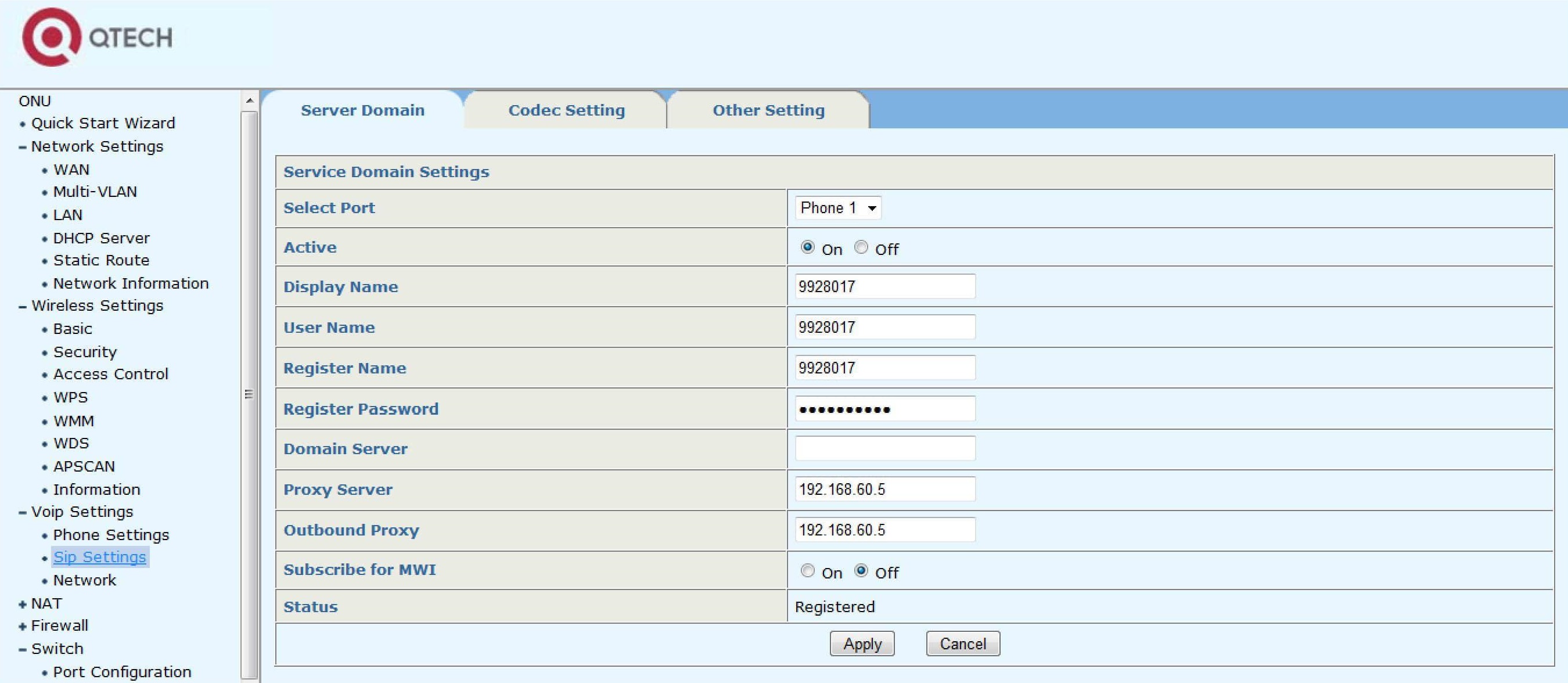Image resolution: width=1568 pixels, height=683 pixels.
Task: Focus the Register Name field
Action: [885, 368]
